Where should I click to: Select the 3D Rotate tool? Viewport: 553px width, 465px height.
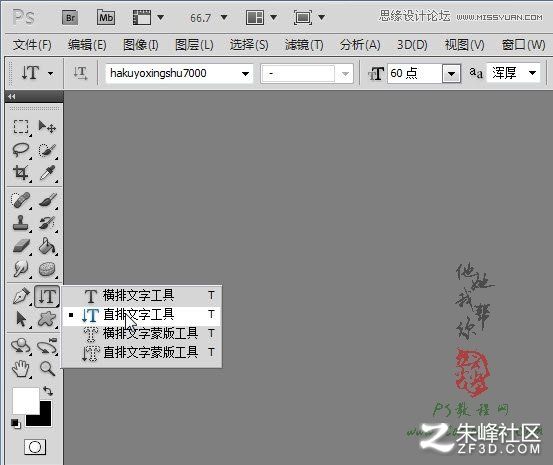pyautogui.click(x=21, y=346)
